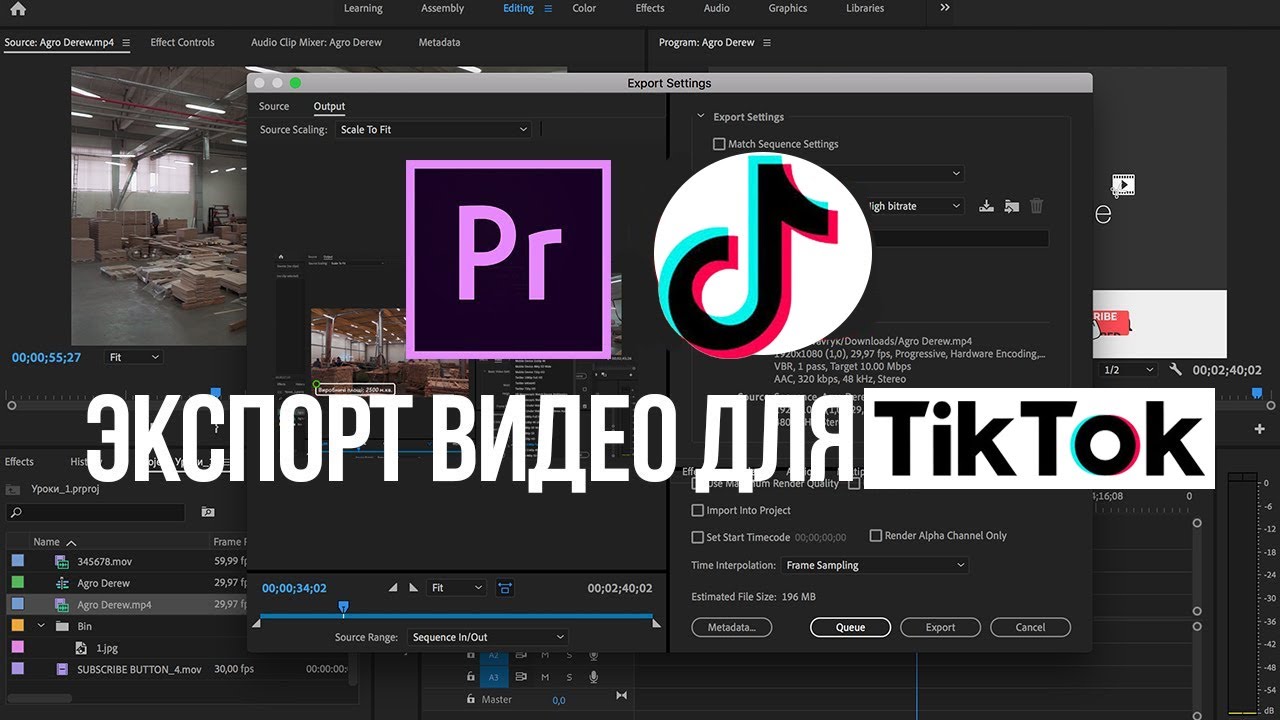Image resolution: width=1280 pixels, height=720 pixels.
Task: Click the Delete Preset trash icon
Action: coord(1037,206)
